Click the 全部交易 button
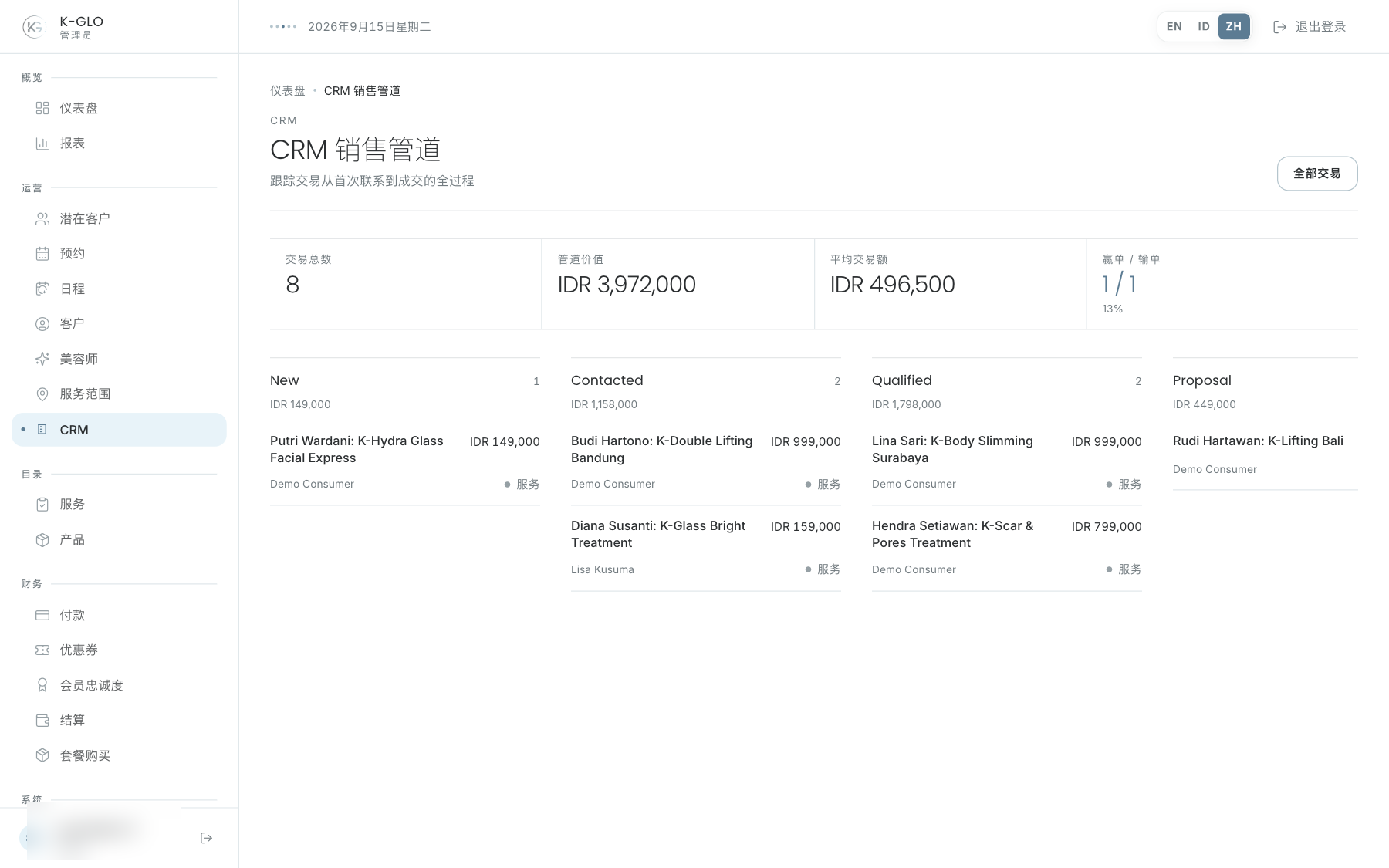The height and width of the screenshot is (868, 1389). 1316,174
